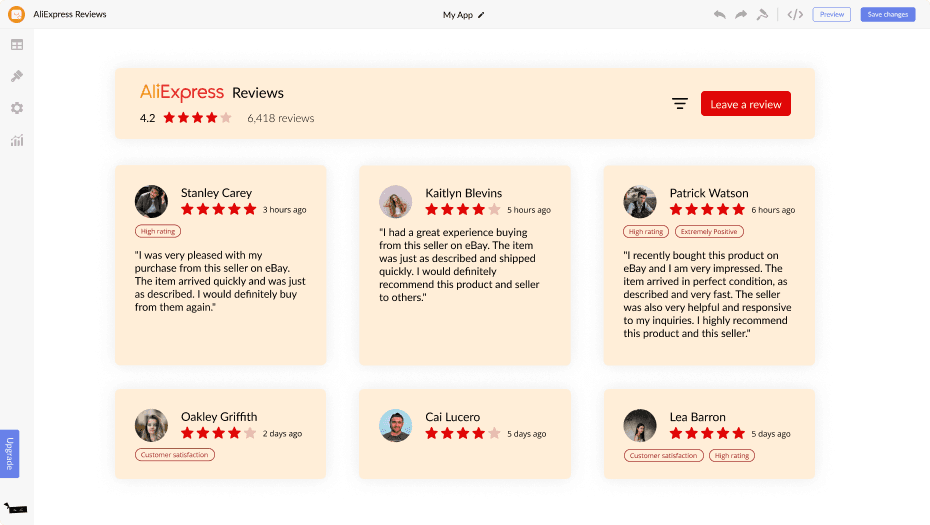This screenshot has height=525, width=930.
Task: Click Stanley Carey's star rating
Action: [x=218, y=209]
